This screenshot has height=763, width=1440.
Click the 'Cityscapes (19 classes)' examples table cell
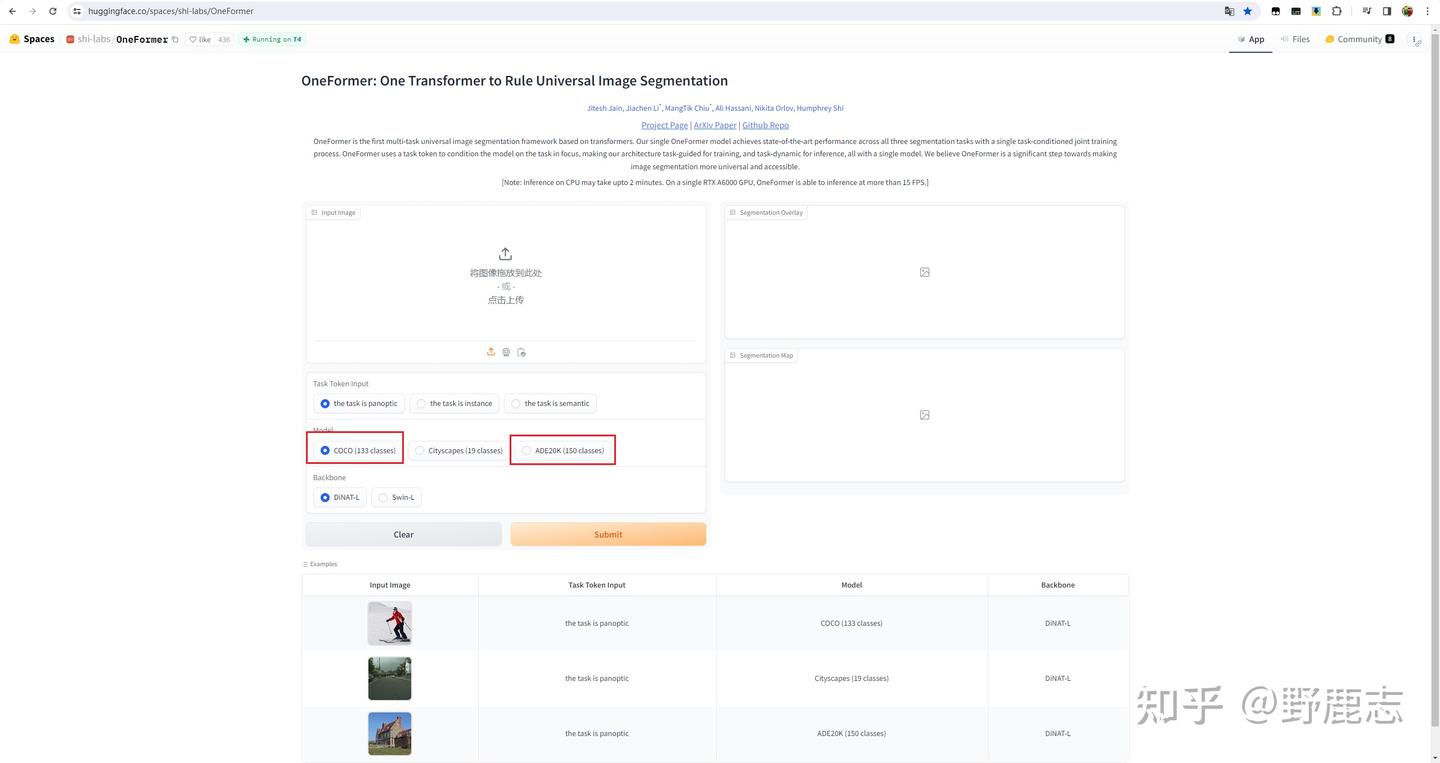click(x=851, y=678)
